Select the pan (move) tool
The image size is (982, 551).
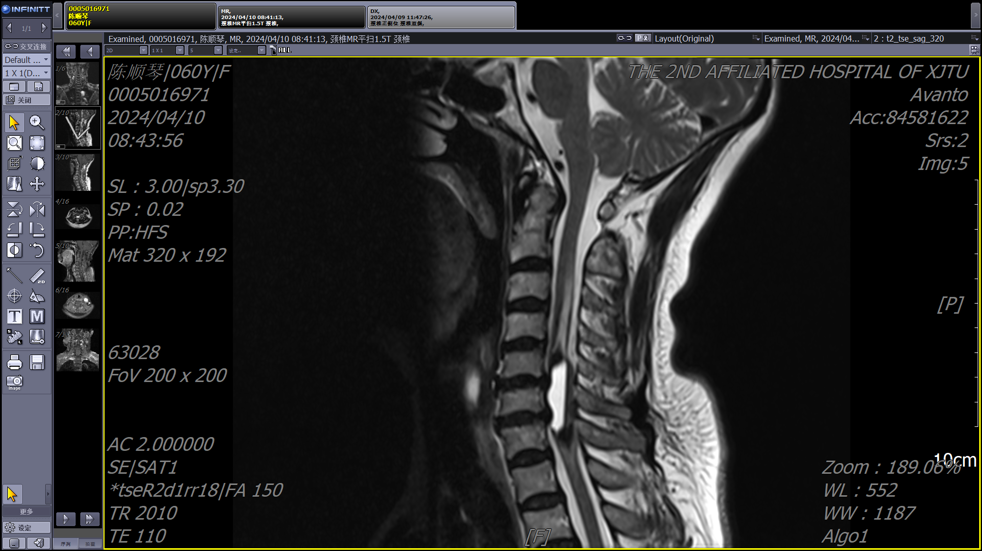[x=37, y=184]
